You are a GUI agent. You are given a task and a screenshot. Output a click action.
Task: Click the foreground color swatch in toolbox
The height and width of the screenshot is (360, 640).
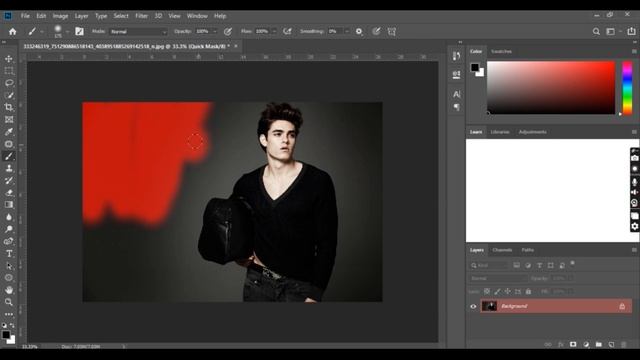tap(5, 335)
